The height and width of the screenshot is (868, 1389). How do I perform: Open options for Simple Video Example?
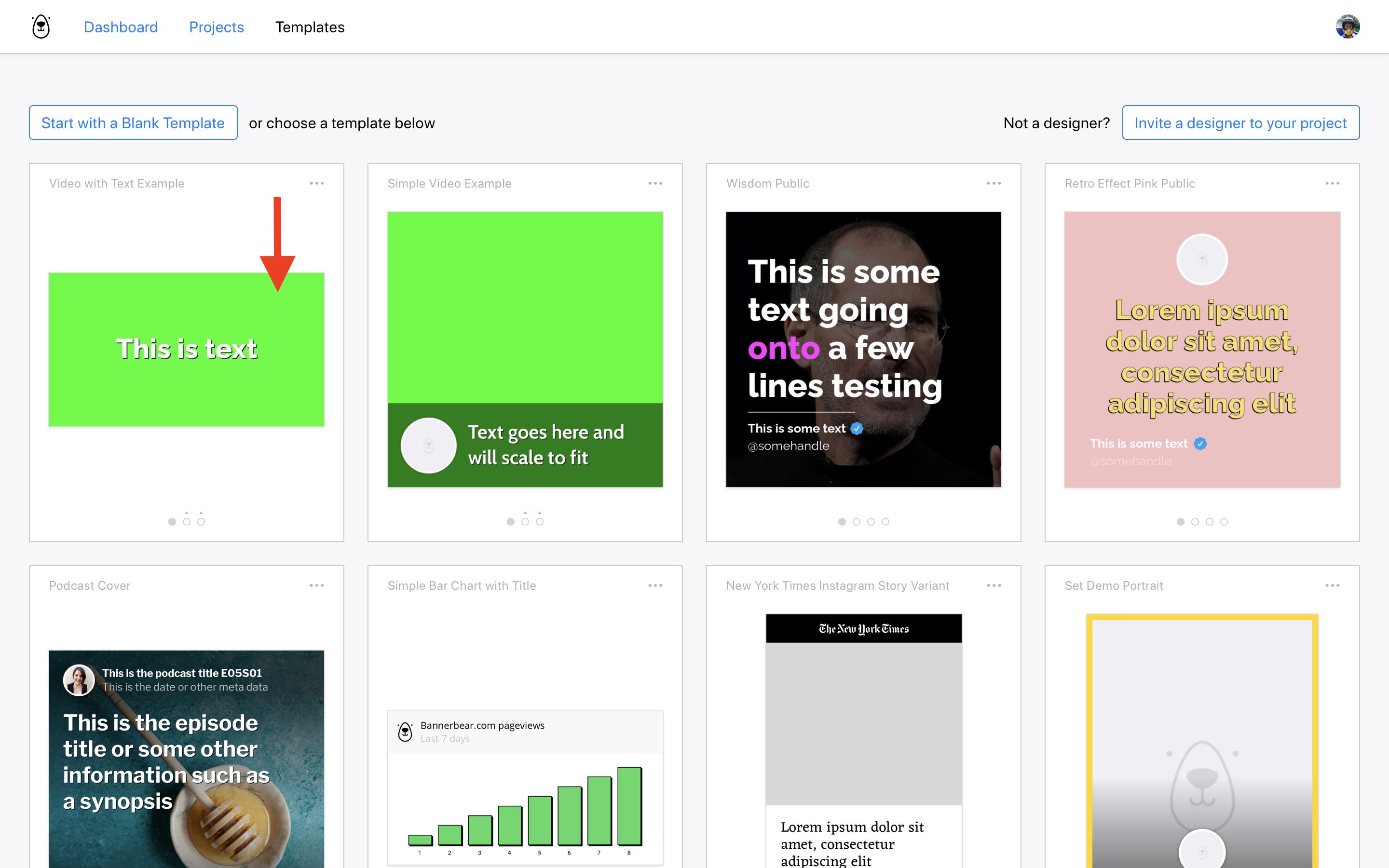click(x=655, y=184)
